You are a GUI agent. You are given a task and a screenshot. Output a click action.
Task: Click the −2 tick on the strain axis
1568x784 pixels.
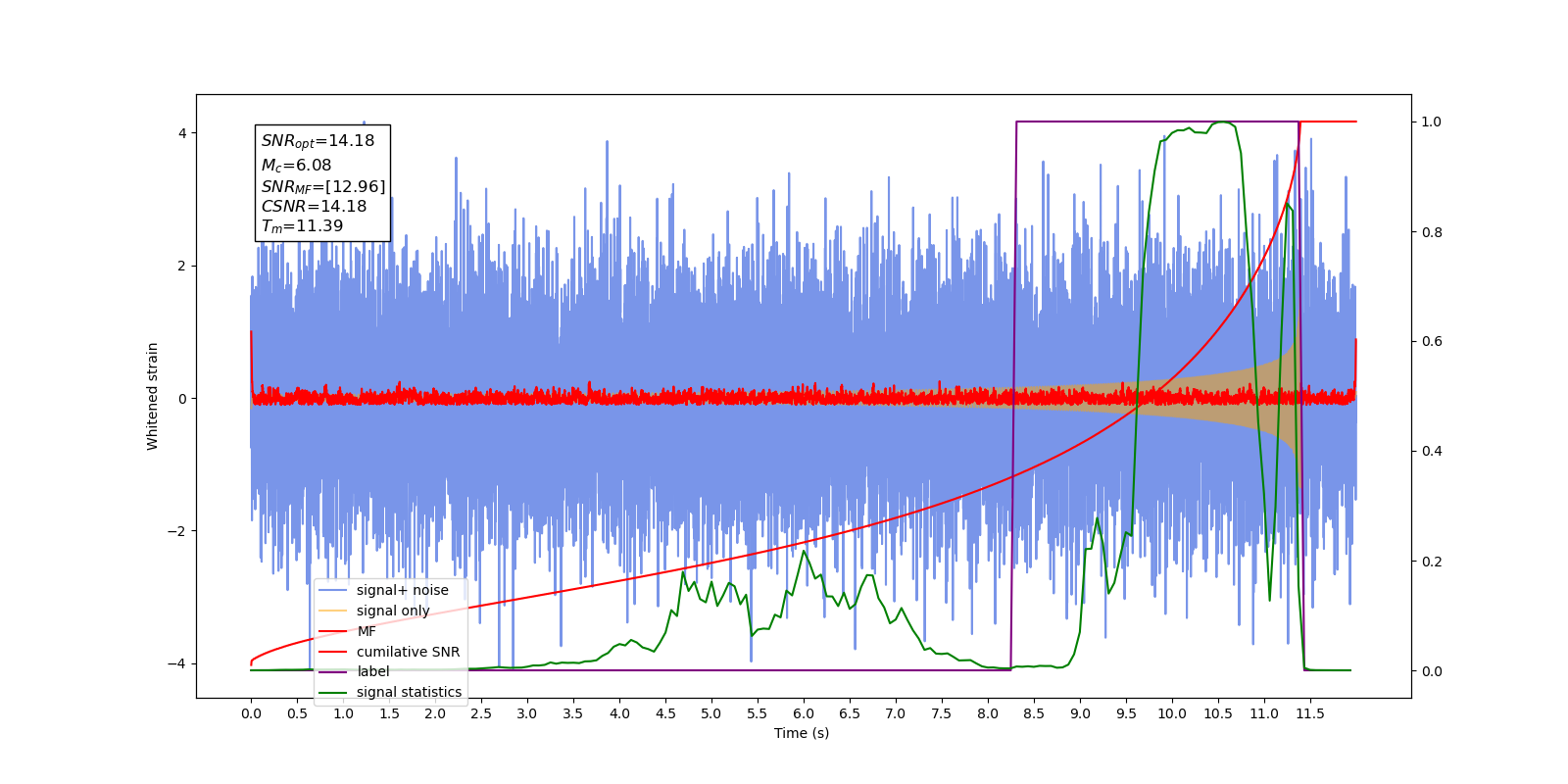tap(177, 531)
